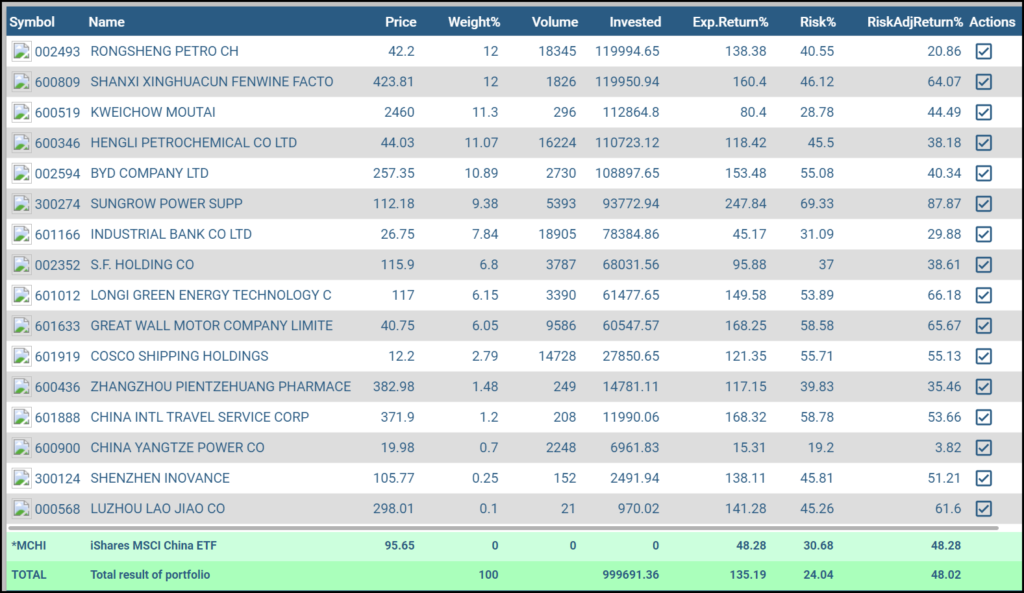
Task: Click the iShares MSCI China ETF name
Action: tap(153, 545)
